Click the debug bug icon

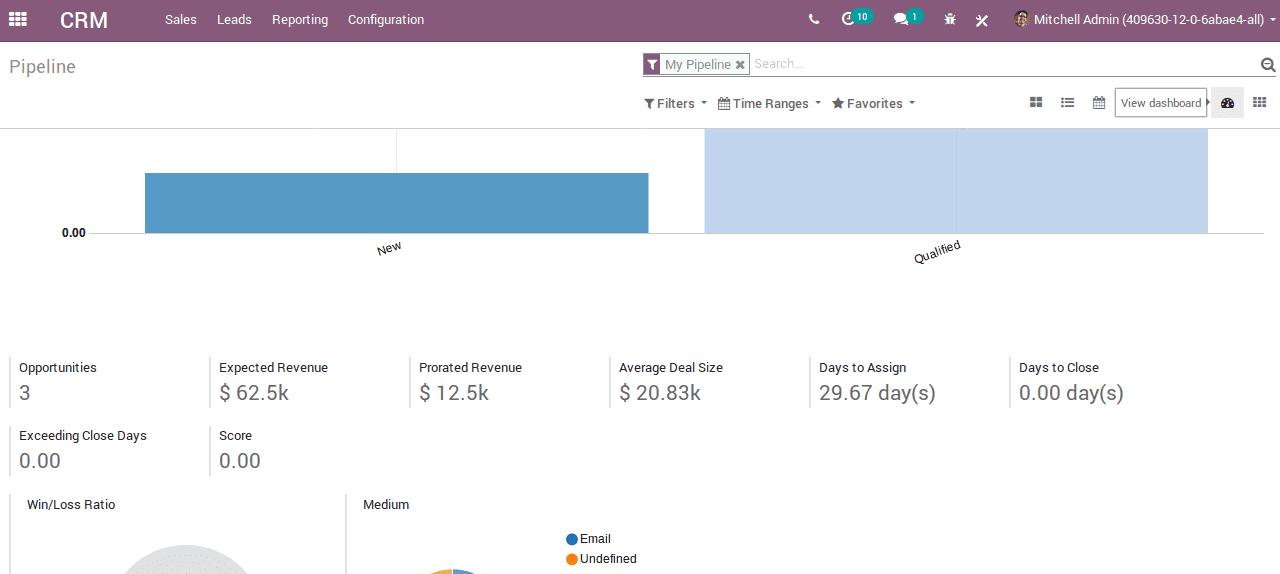950,19
